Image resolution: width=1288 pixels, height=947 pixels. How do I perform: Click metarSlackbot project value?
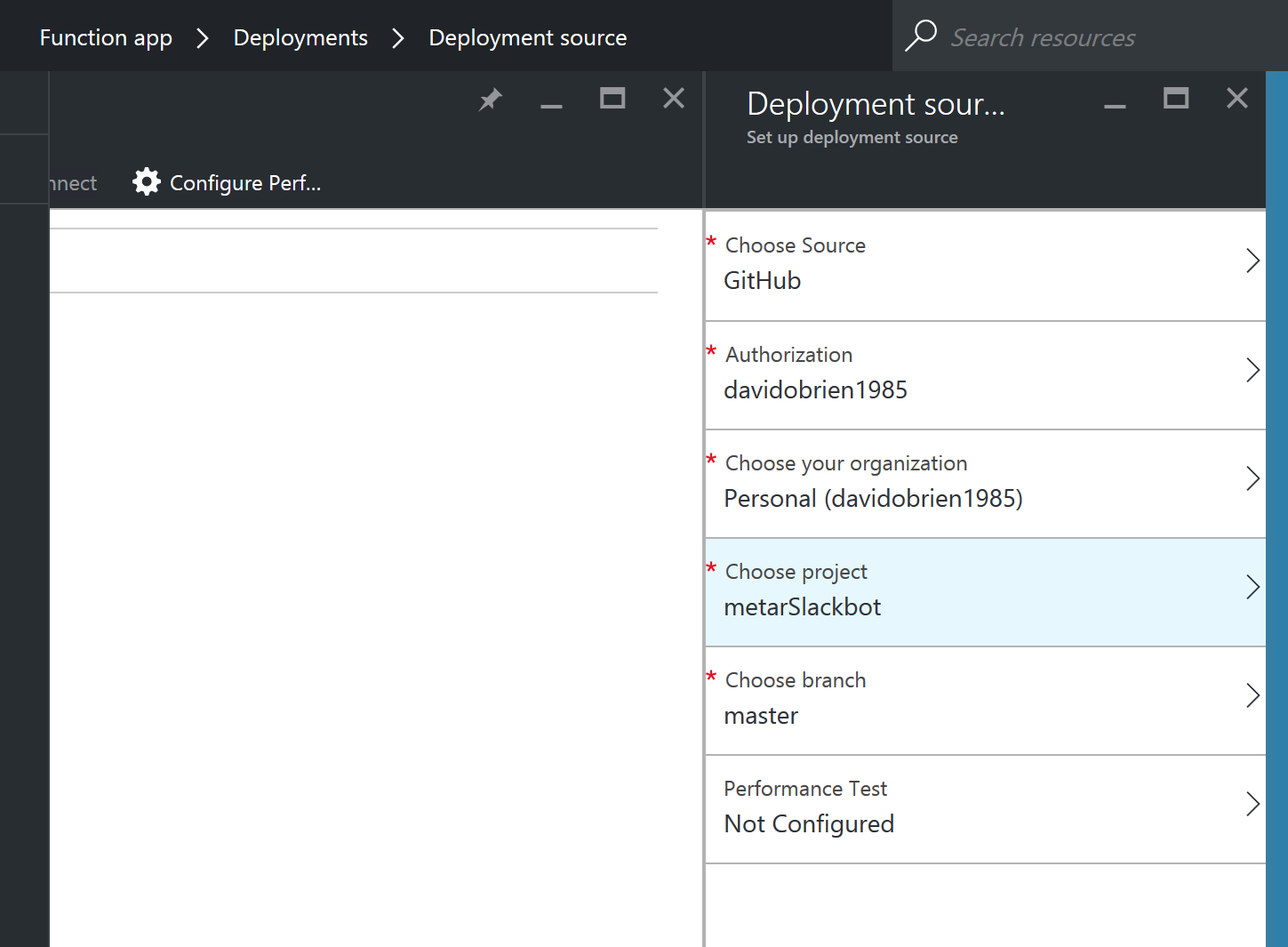(803, 607)
